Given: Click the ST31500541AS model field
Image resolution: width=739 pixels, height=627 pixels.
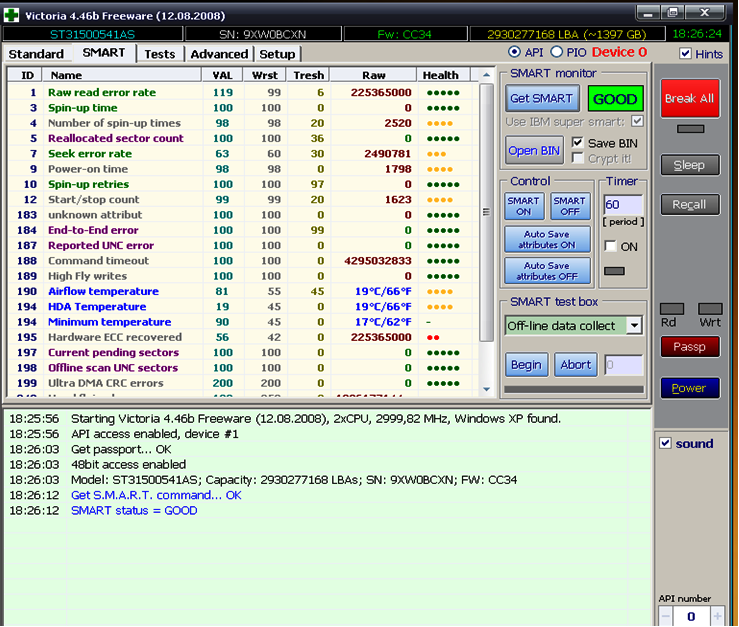Looking at the screenshot, I should coord(92,34).
